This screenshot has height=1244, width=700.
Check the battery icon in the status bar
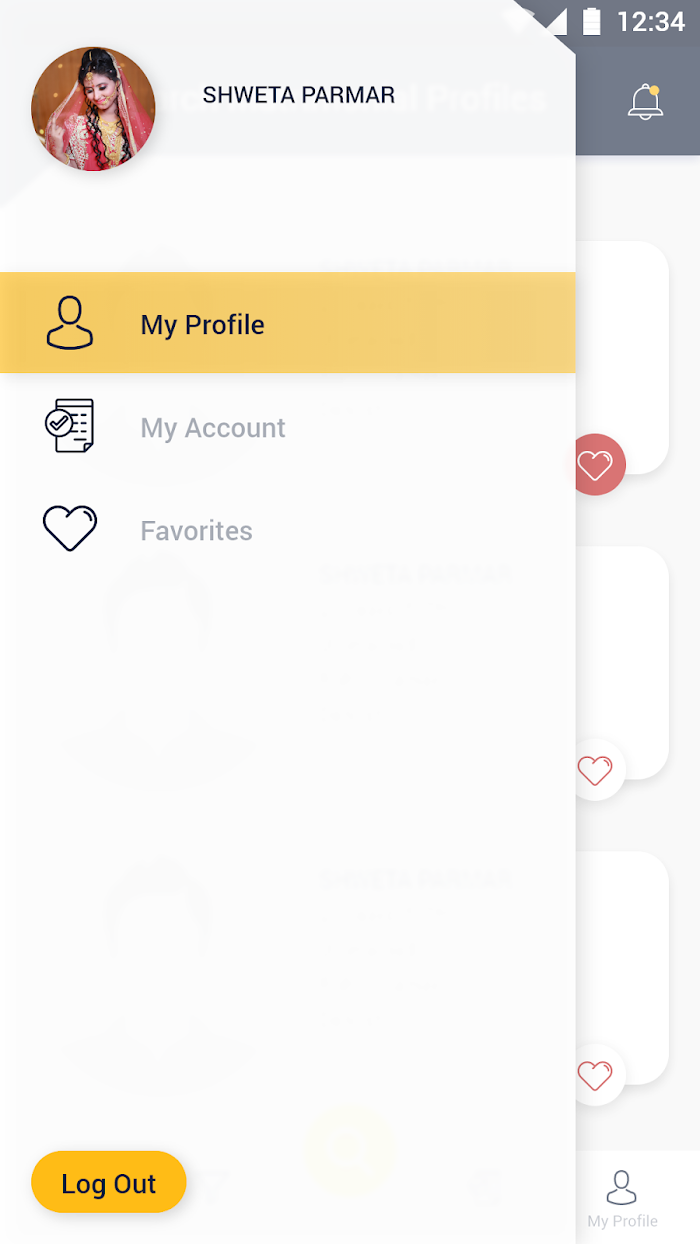click(592, 21)
